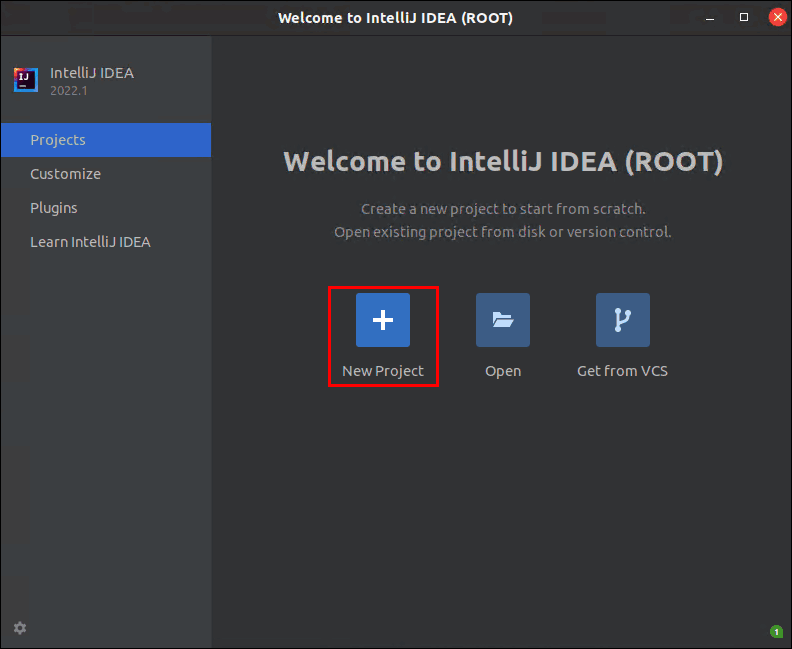Switch to the Customize tab

(x=106, y=174)
